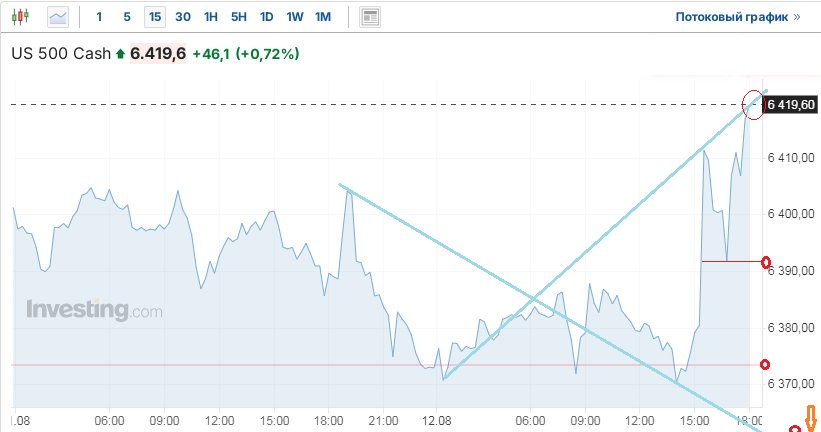Set the 1 minute timeframe
Image resolution: width=821 pixels, height=432 pixels.
coord(98,17)
